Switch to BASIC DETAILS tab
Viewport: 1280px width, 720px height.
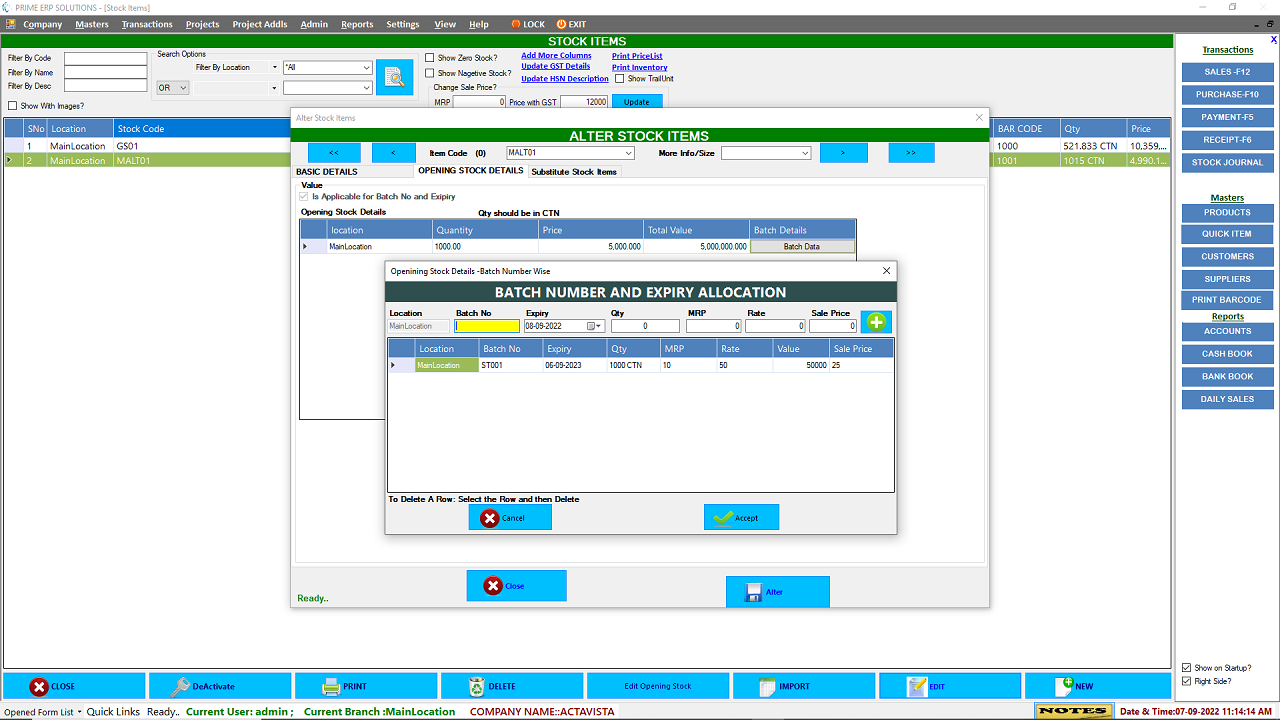(327, 172)
